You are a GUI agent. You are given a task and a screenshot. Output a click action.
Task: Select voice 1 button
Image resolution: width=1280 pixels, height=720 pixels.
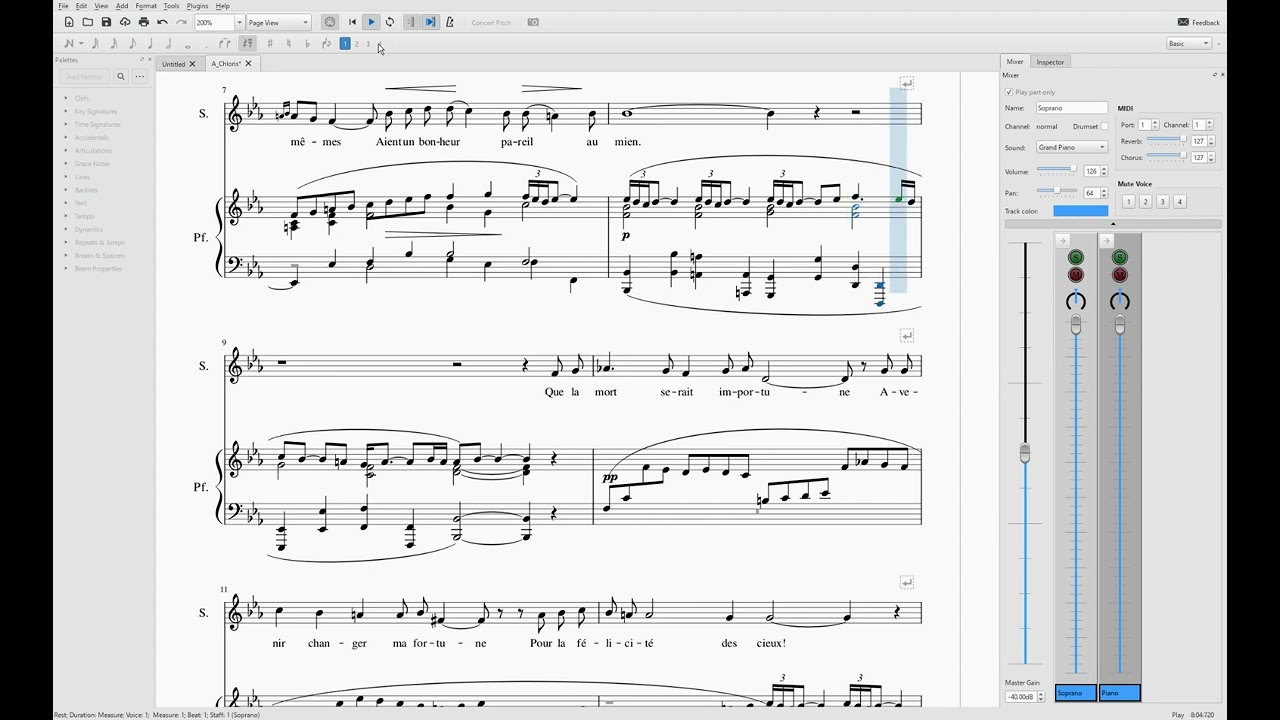click(345, 43)
